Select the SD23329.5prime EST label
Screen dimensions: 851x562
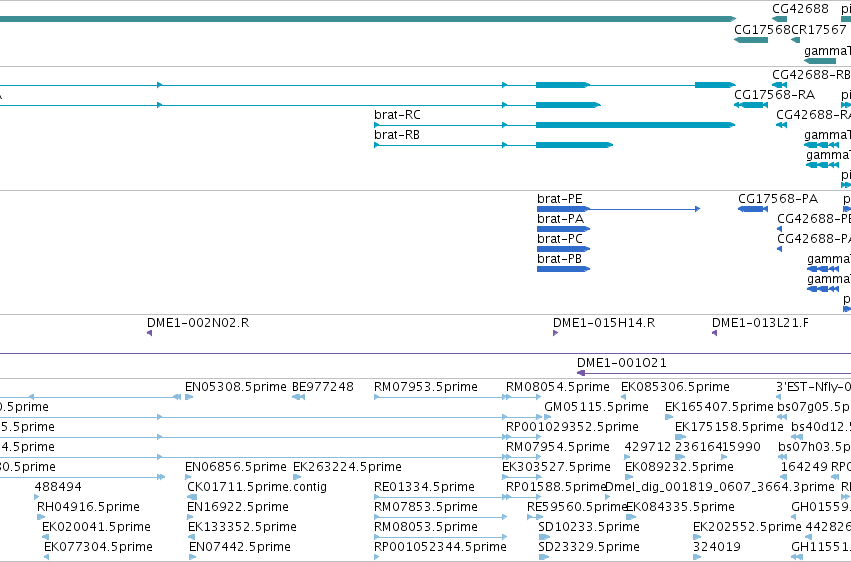coord(589,547)
